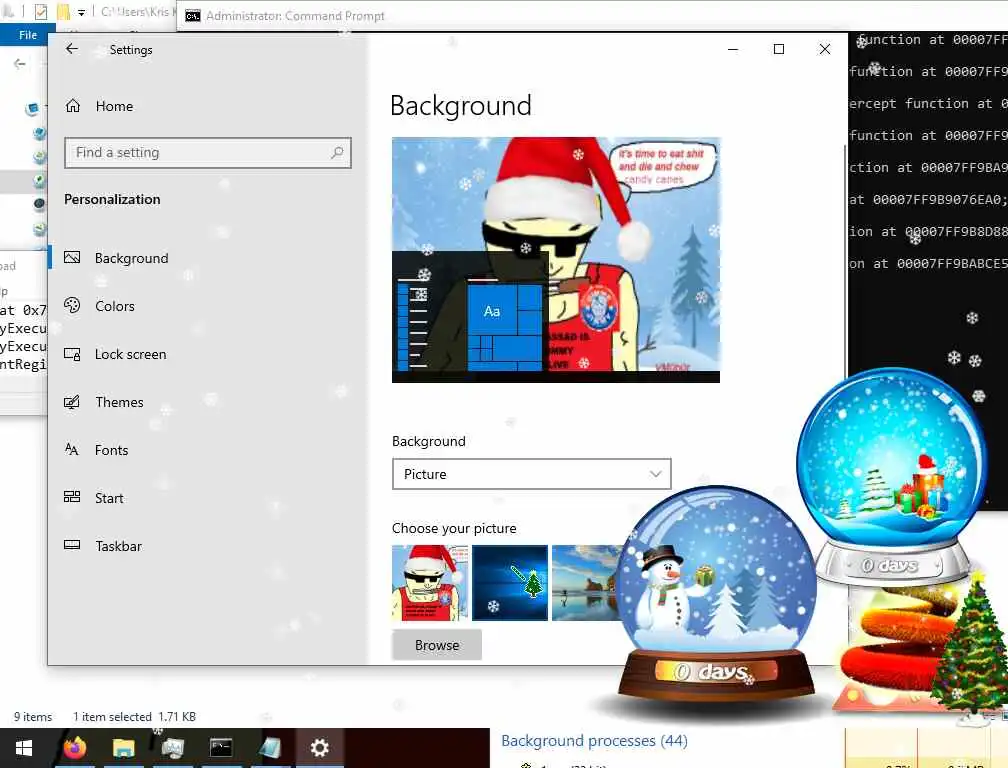Click the '9 items' status bar text
The height and width of the screenshot is (768, 1008).
33,717
